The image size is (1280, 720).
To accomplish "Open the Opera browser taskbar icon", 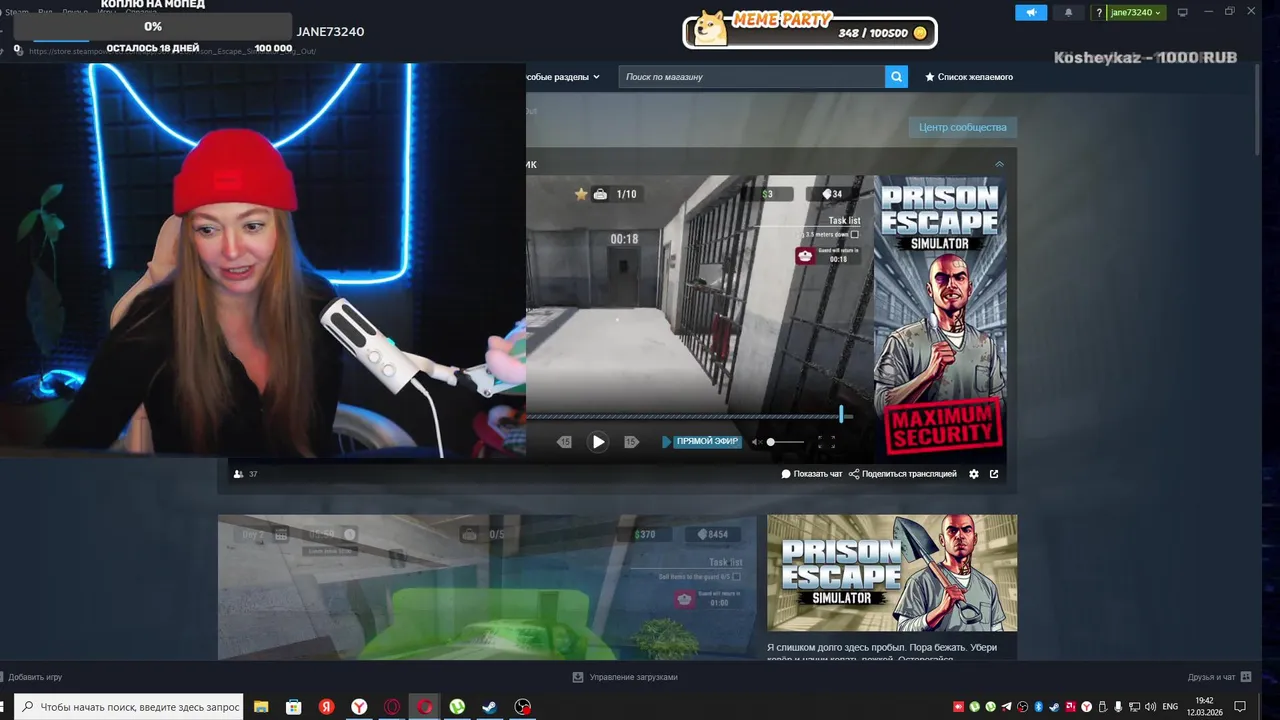I will click(x=392, y=707).
